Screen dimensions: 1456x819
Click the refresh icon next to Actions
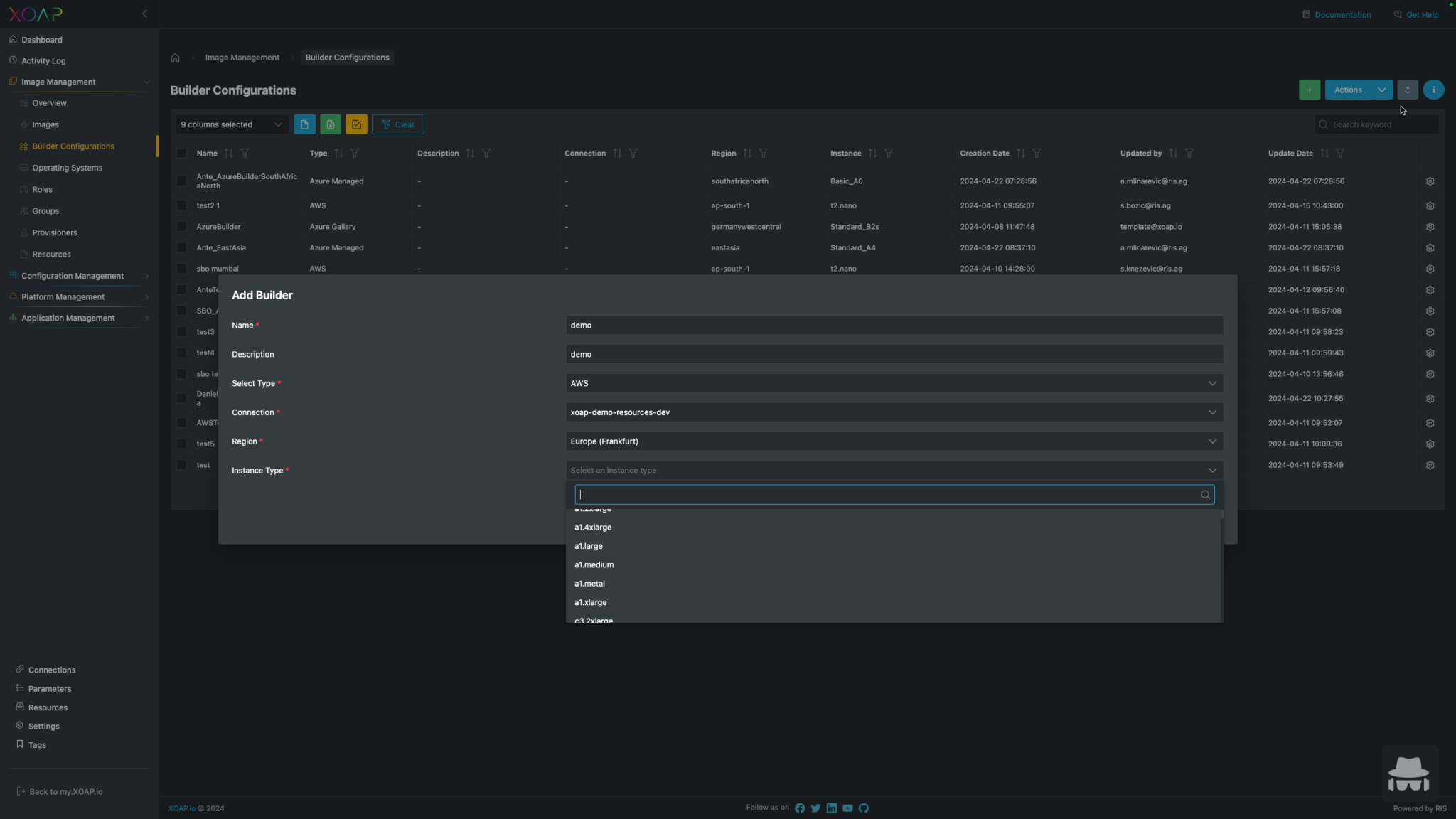click(x=1407, y=90)
